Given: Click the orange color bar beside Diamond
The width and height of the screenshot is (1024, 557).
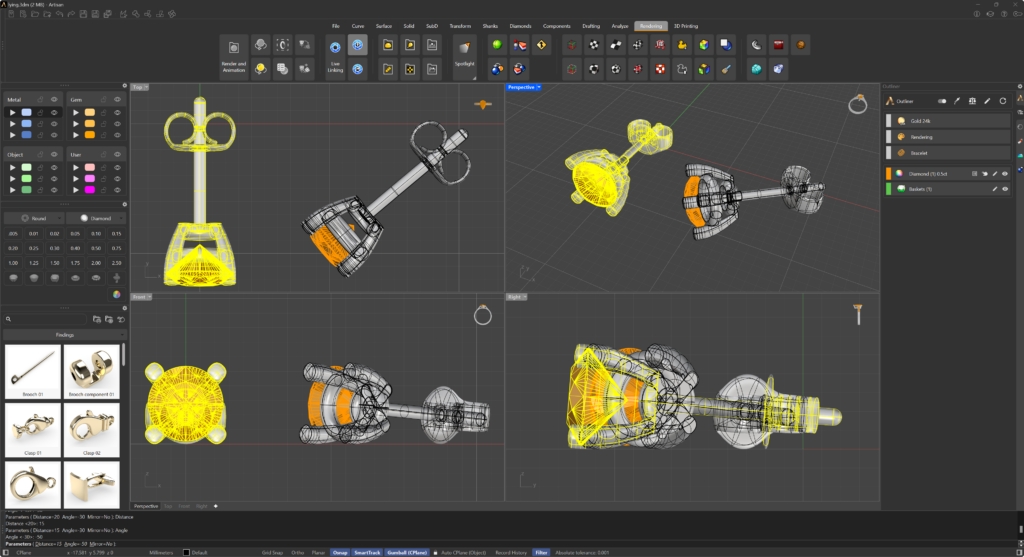Looking at the screenshot, I should (889, 173).
